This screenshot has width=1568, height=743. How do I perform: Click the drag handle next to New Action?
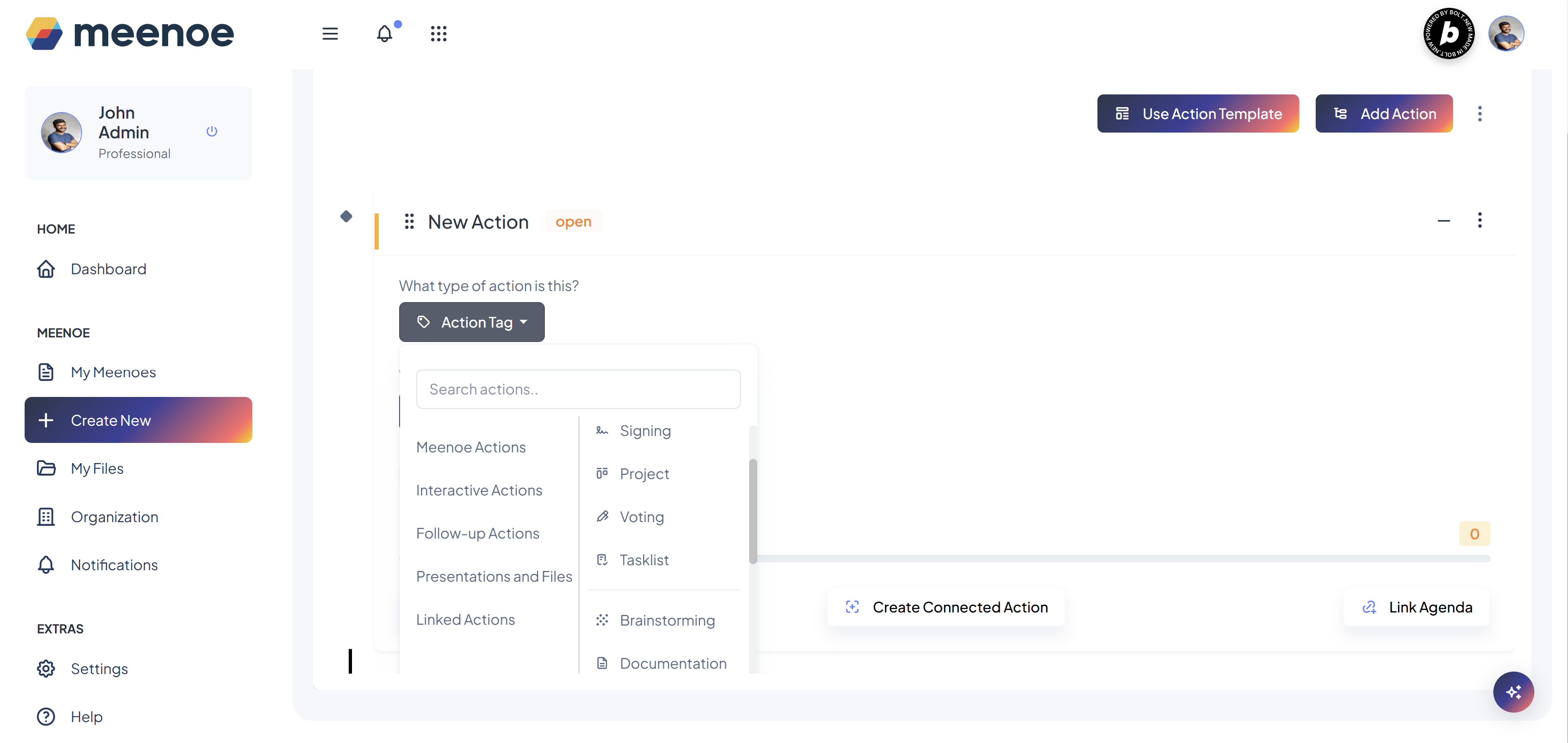click(409, 221)
